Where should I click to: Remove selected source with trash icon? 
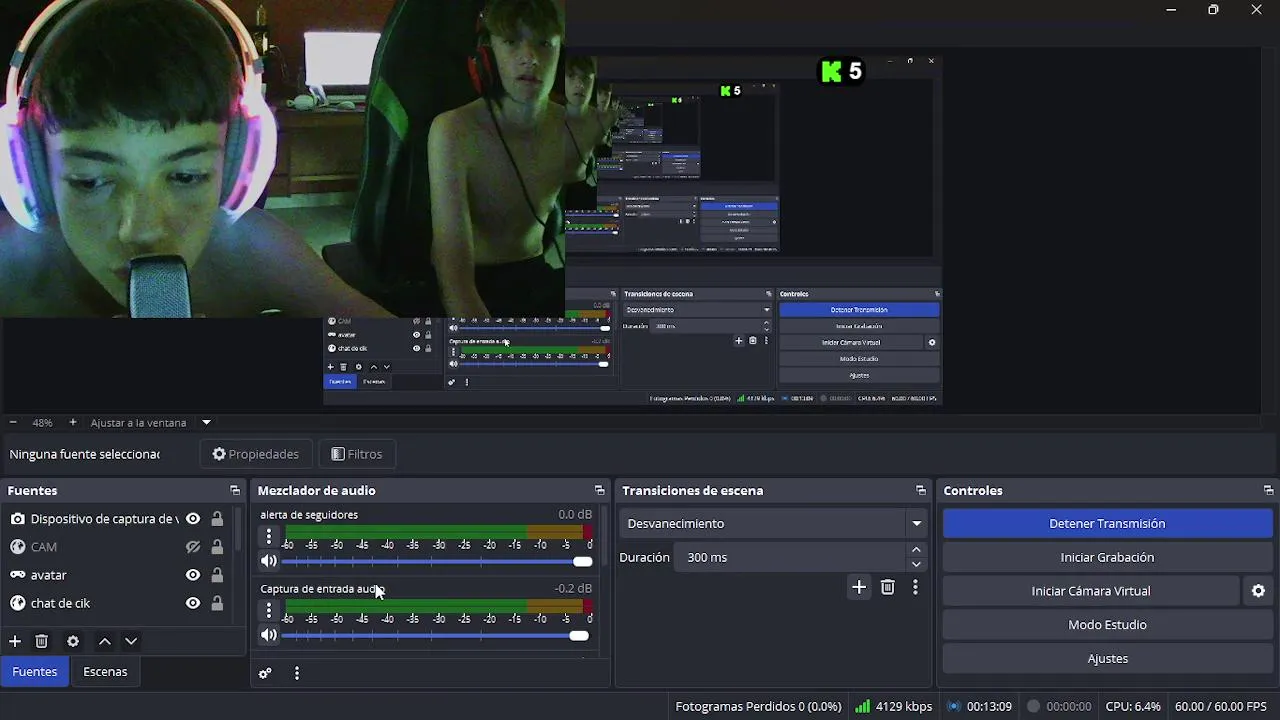(x=42, y=641)
